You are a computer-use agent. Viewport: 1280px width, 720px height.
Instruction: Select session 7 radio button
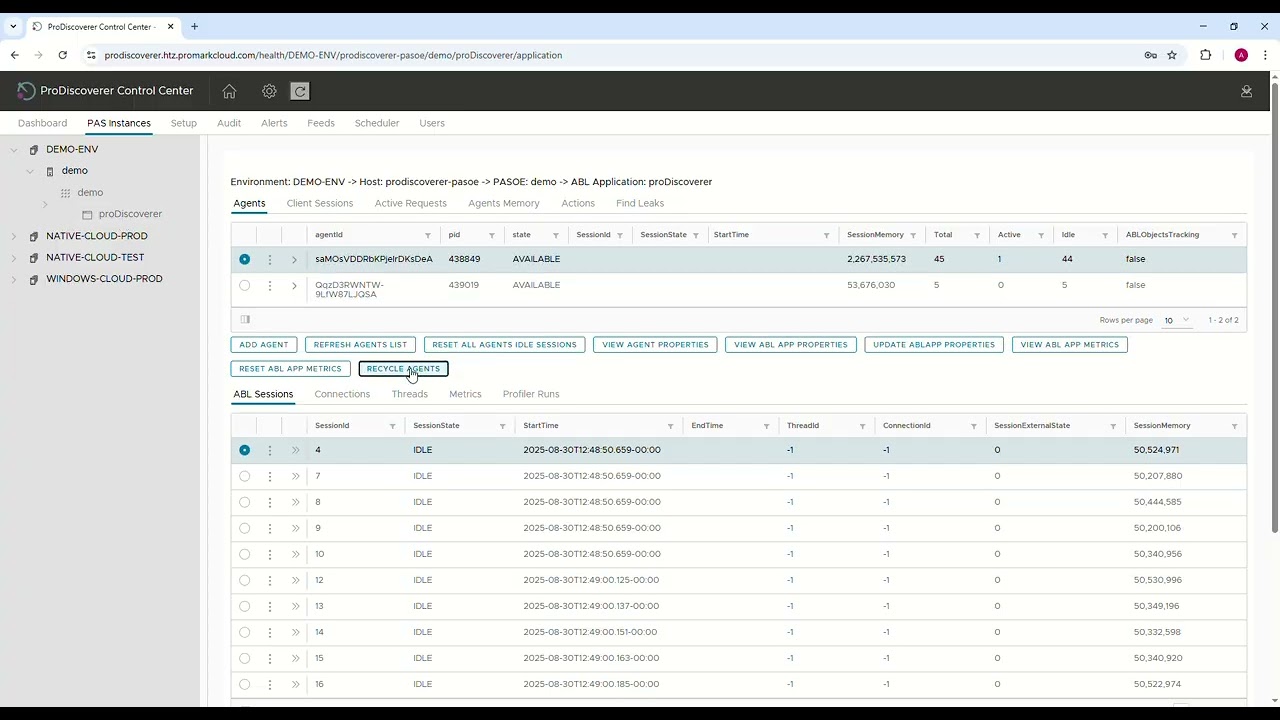244,476
